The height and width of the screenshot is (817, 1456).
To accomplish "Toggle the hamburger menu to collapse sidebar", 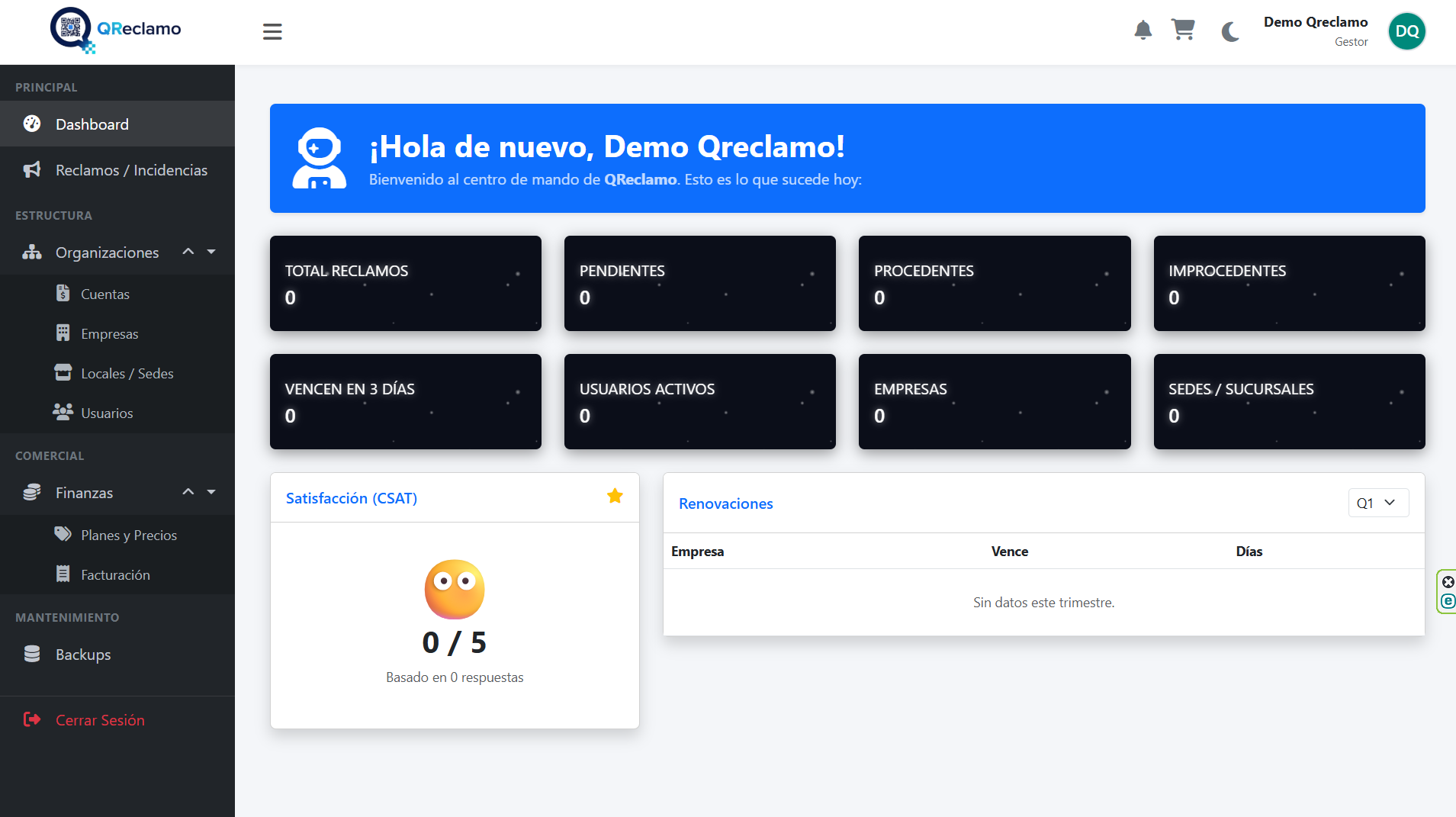I will pos(272,31).
